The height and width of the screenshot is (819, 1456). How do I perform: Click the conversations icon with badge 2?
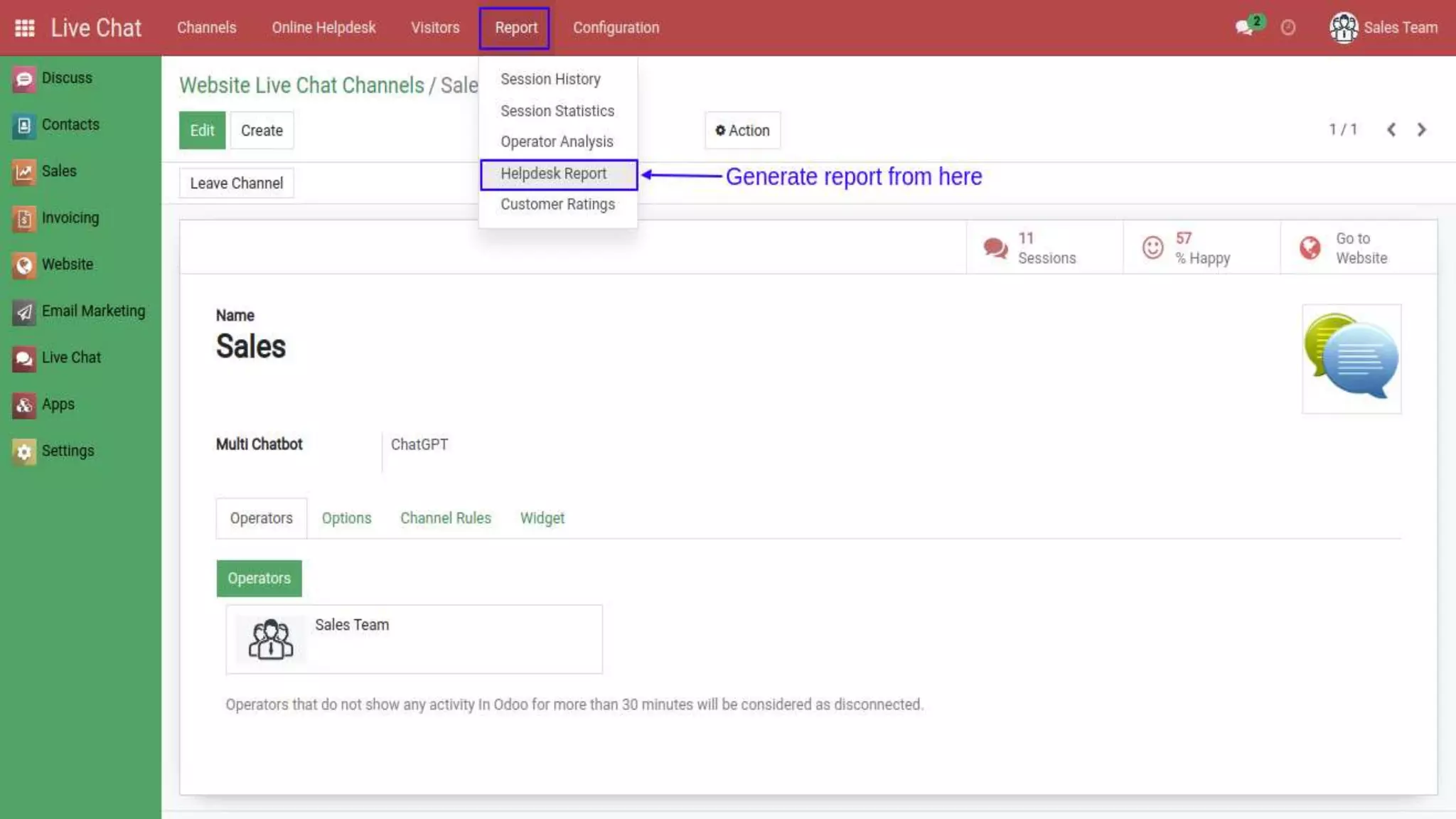pos(1244,28)
